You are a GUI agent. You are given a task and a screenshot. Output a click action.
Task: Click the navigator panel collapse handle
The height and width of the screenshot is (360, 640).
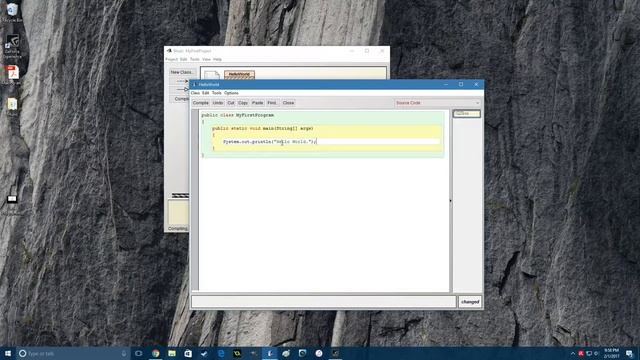[451, 200]
